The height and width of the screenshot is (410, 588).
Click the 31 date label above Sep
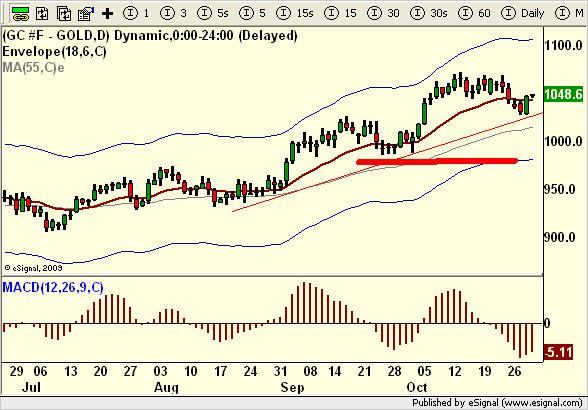[x=280, y=371]
